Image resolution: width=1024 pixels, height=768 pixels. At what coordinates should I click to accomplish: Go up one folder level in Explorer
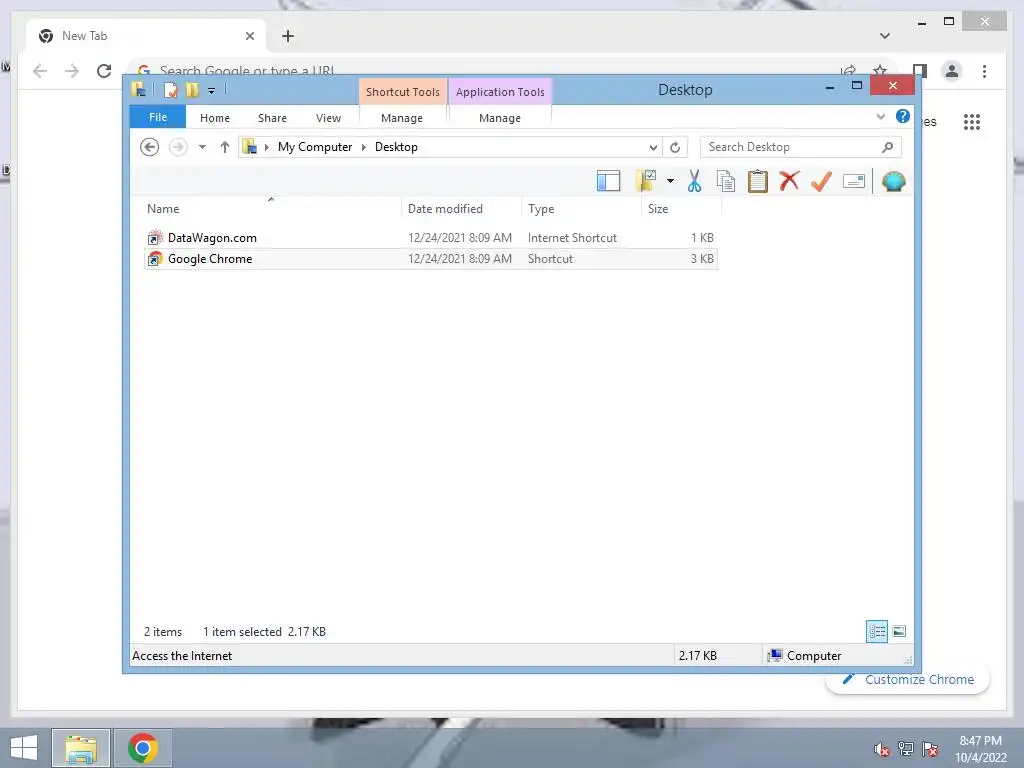pos(225,147)
